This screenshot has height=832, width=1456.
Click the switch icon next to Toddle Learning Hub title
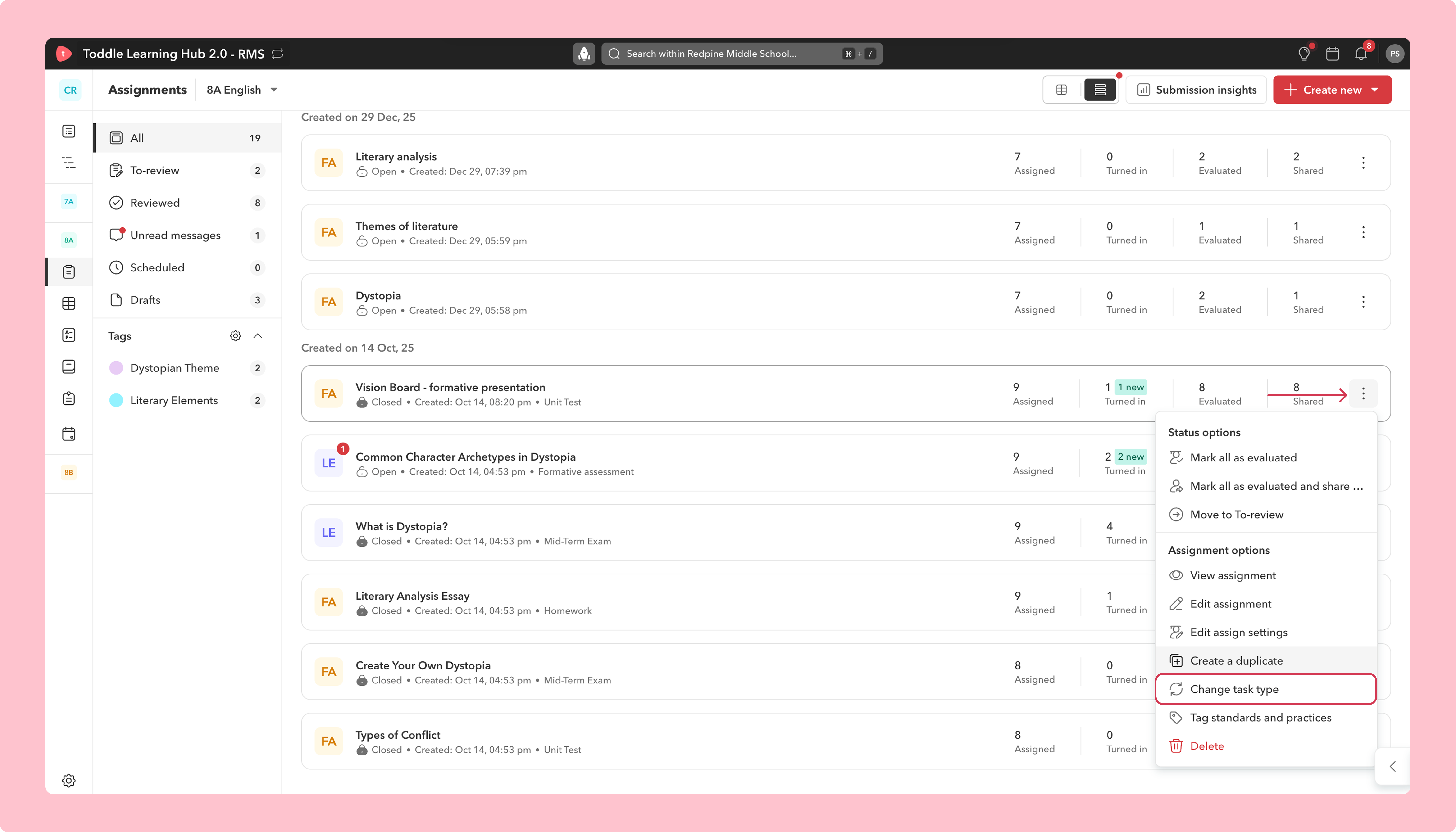click(x=278, y=54)
